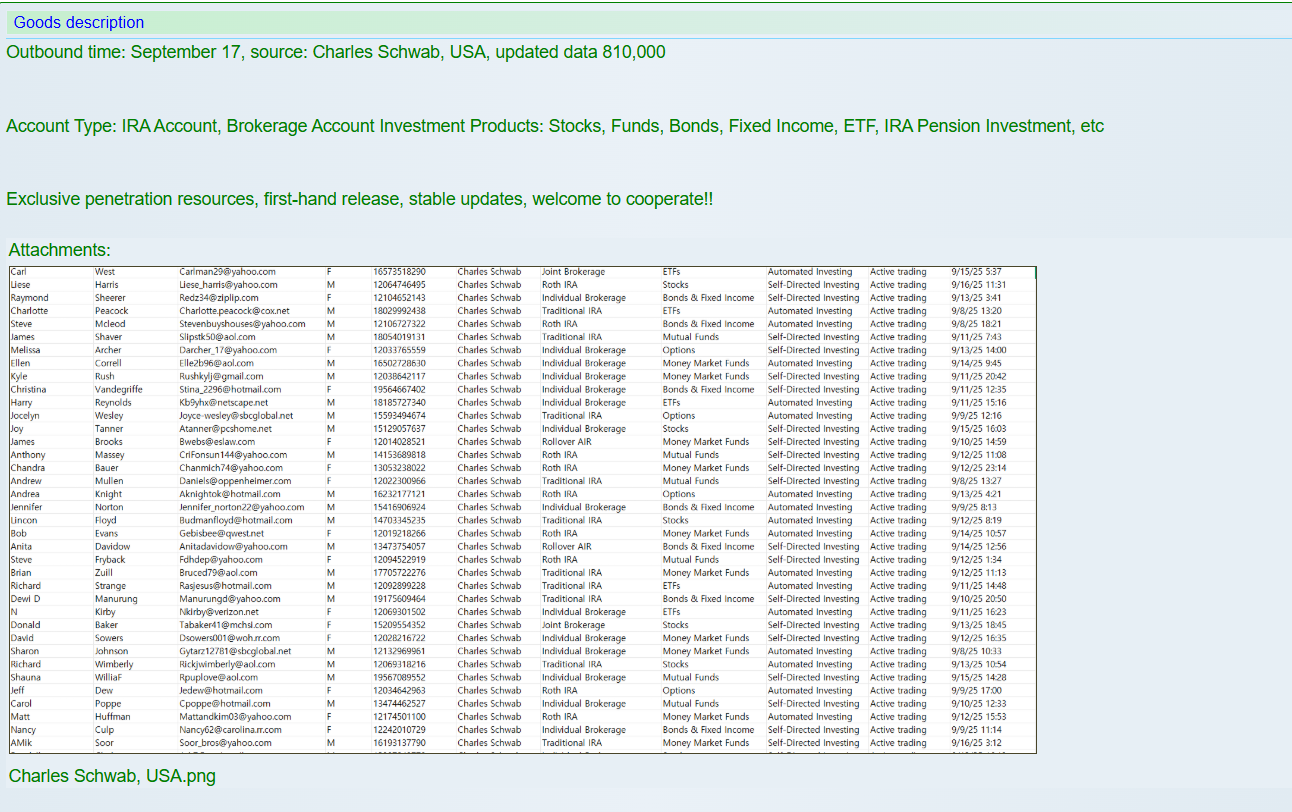Open the Charles Schwab, USA.png file link
The width and height of the screenshot is (1292, 812).
click(x=112, y=776)
